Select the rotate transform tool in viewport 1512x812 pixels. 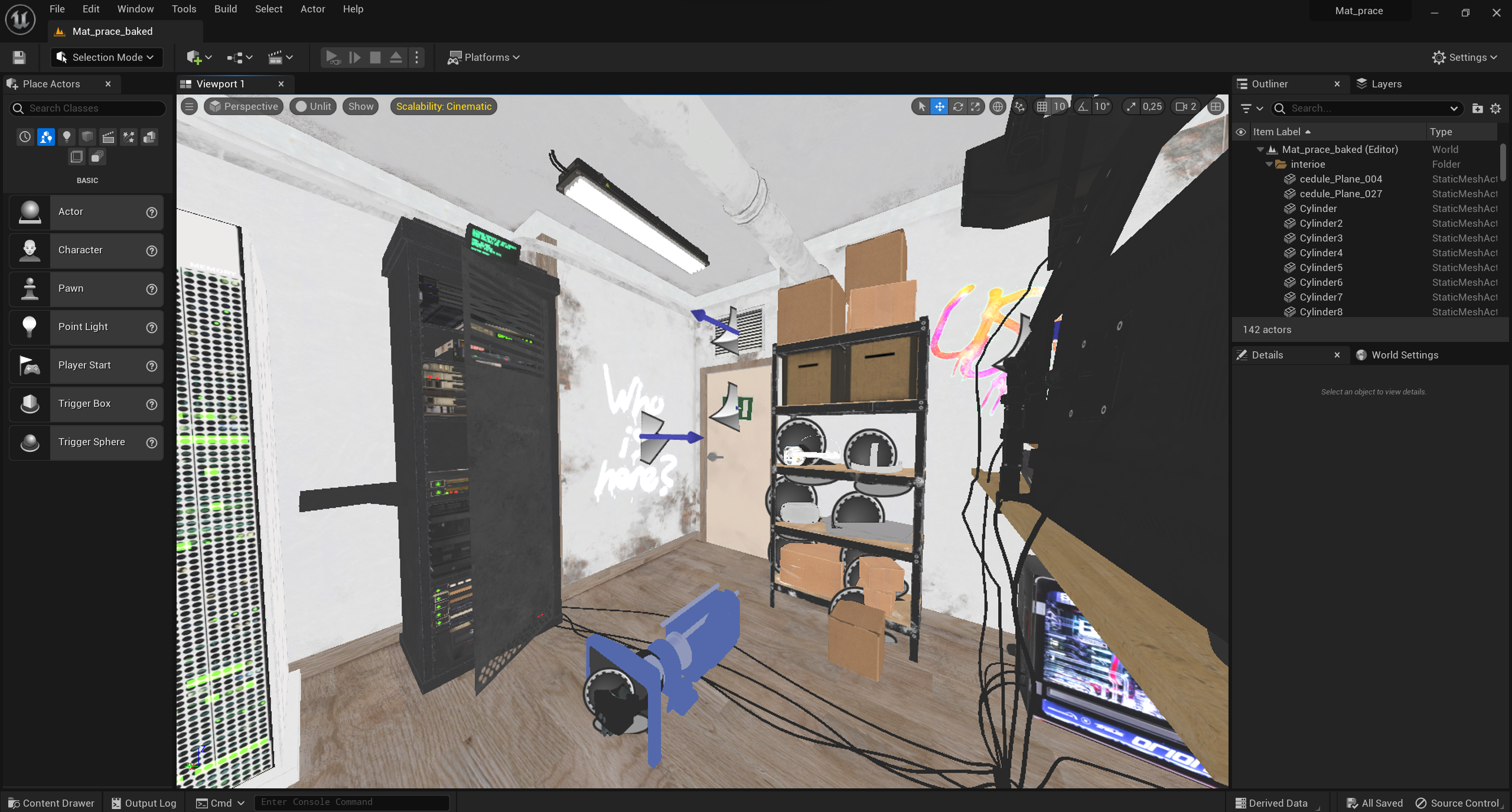tap(957, 107)
